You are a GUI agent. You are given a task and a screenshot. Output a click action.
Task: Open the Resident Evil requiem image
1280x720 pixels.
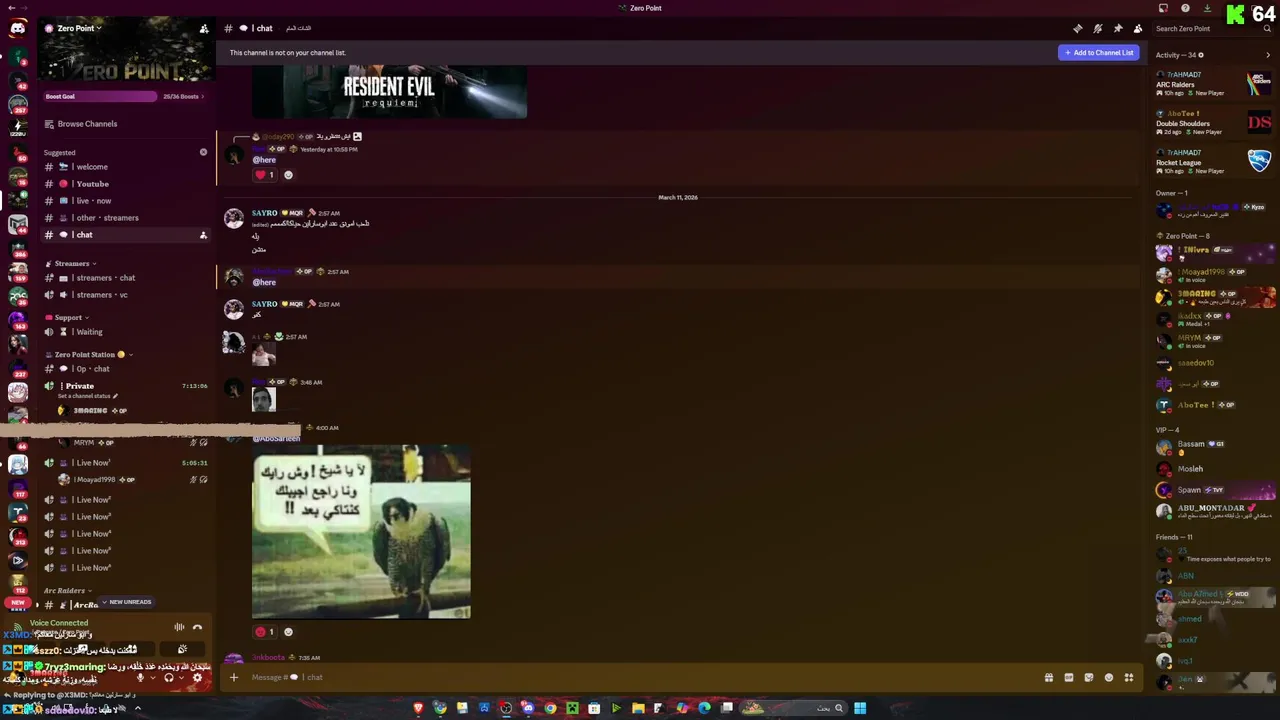coord(389,92)
